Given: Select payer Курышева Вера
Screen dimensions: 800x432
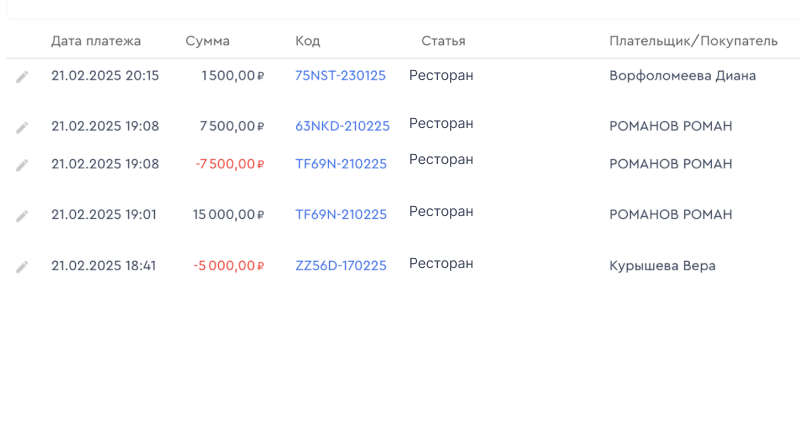Looking at the screenshot, I should 662,266.
